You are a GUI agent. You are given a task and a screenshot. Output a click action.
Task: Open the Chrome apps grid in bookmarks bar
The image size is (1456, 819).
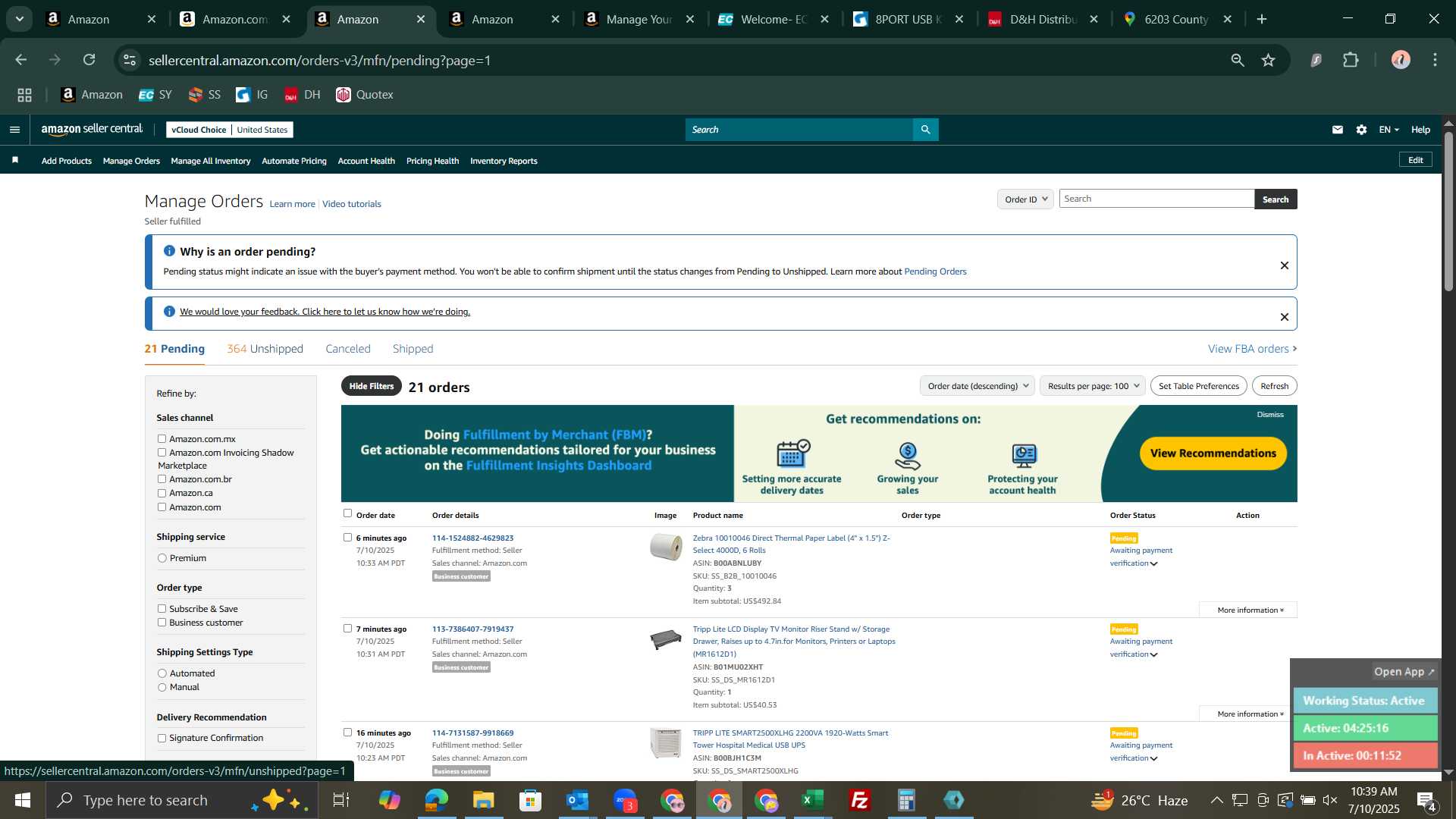pos(24,95)
